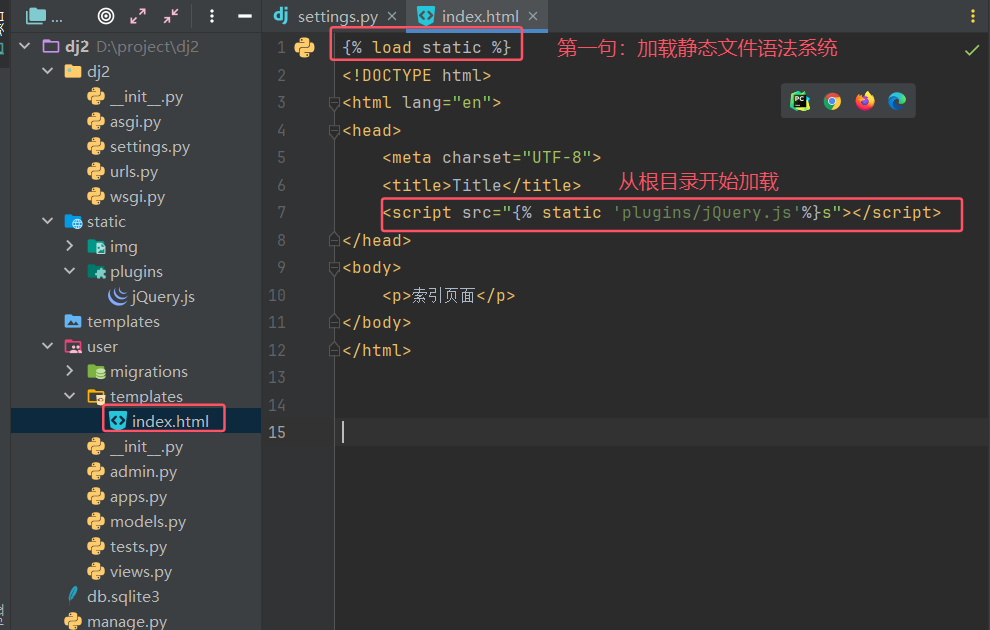Click line number 7 in gutter
The width and height of the screenshot is (990, 630).
[281, 212]
